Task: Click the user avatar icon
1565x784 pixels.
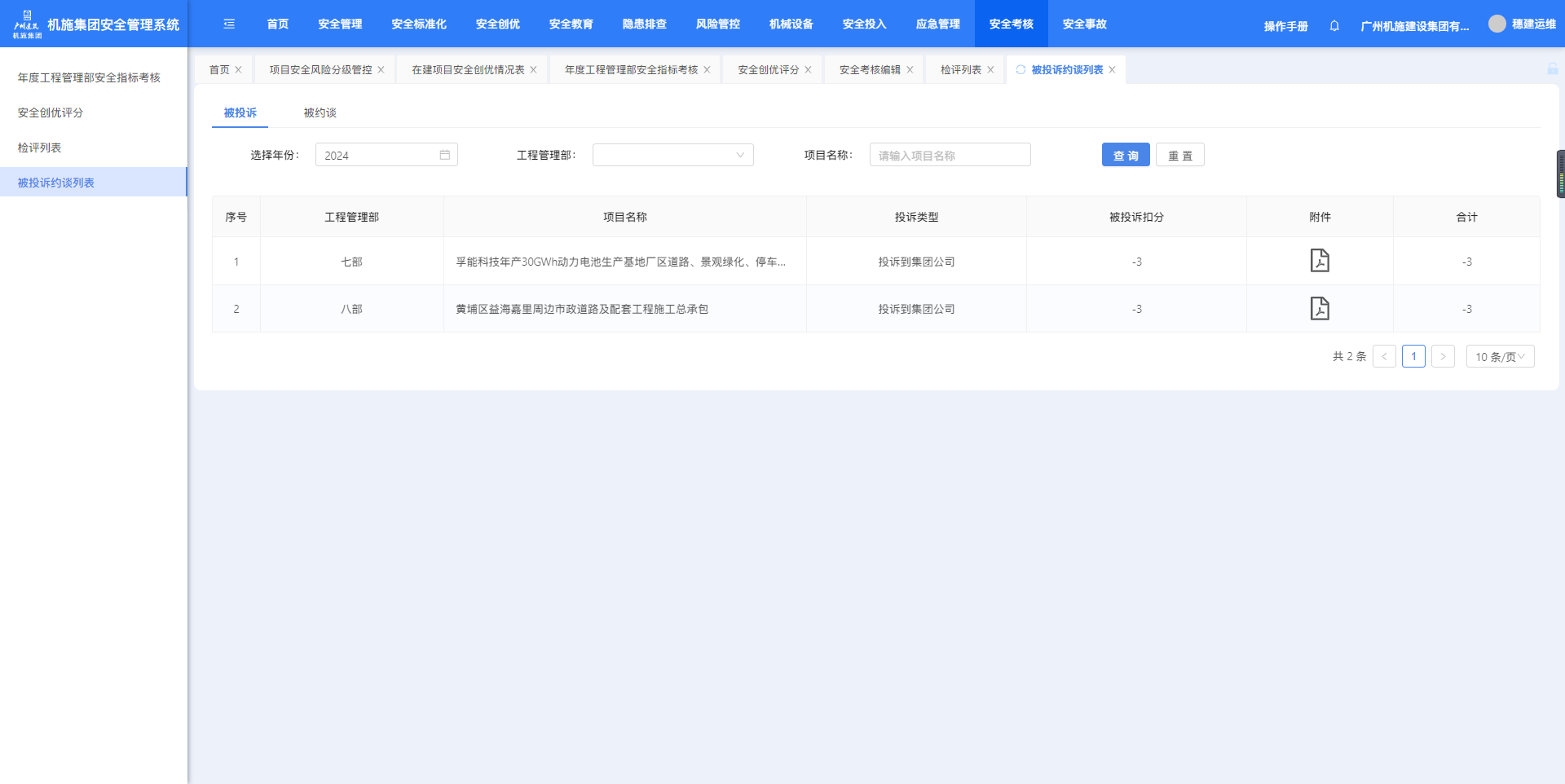Action: (1497, 24)
